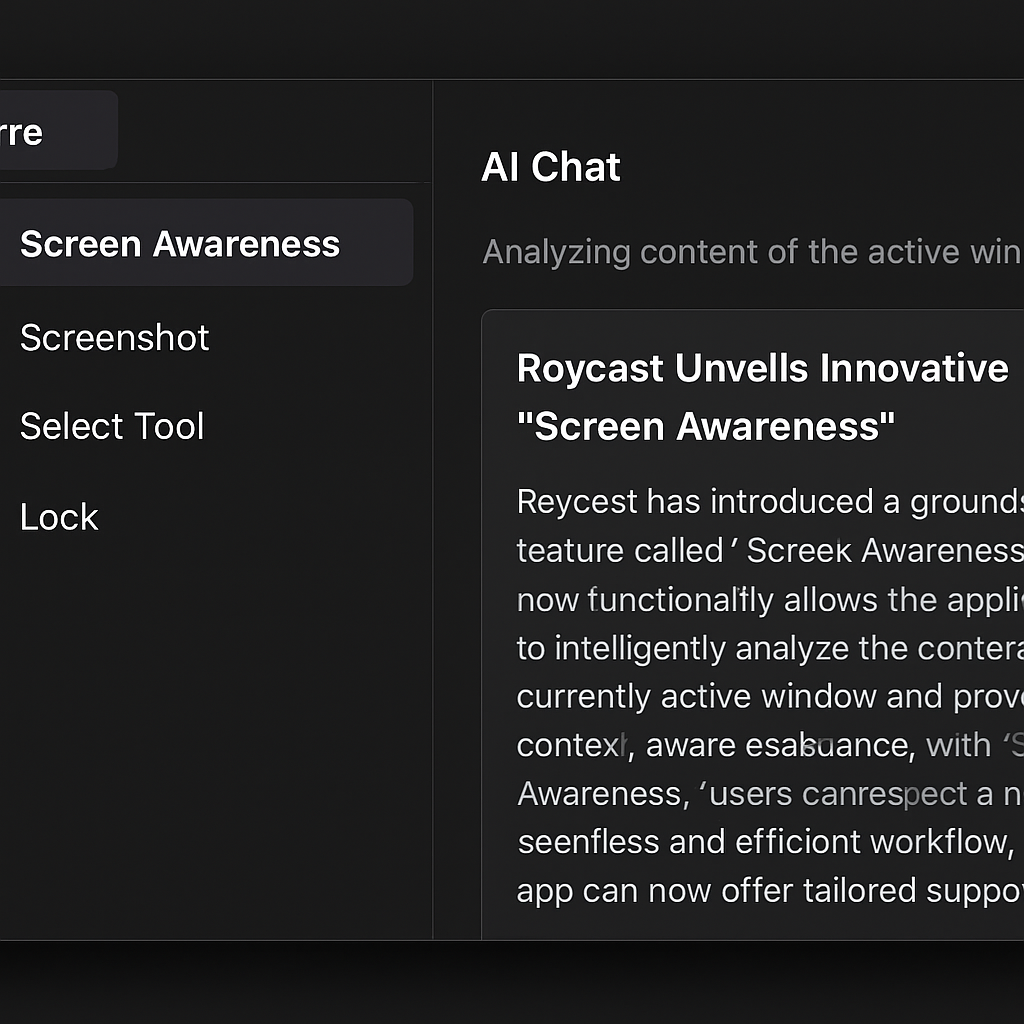This screenshot has width=1024, height=1024.
Task: Click the AI Chat heading
Action: pyautogui.click(x=550, y=167)
